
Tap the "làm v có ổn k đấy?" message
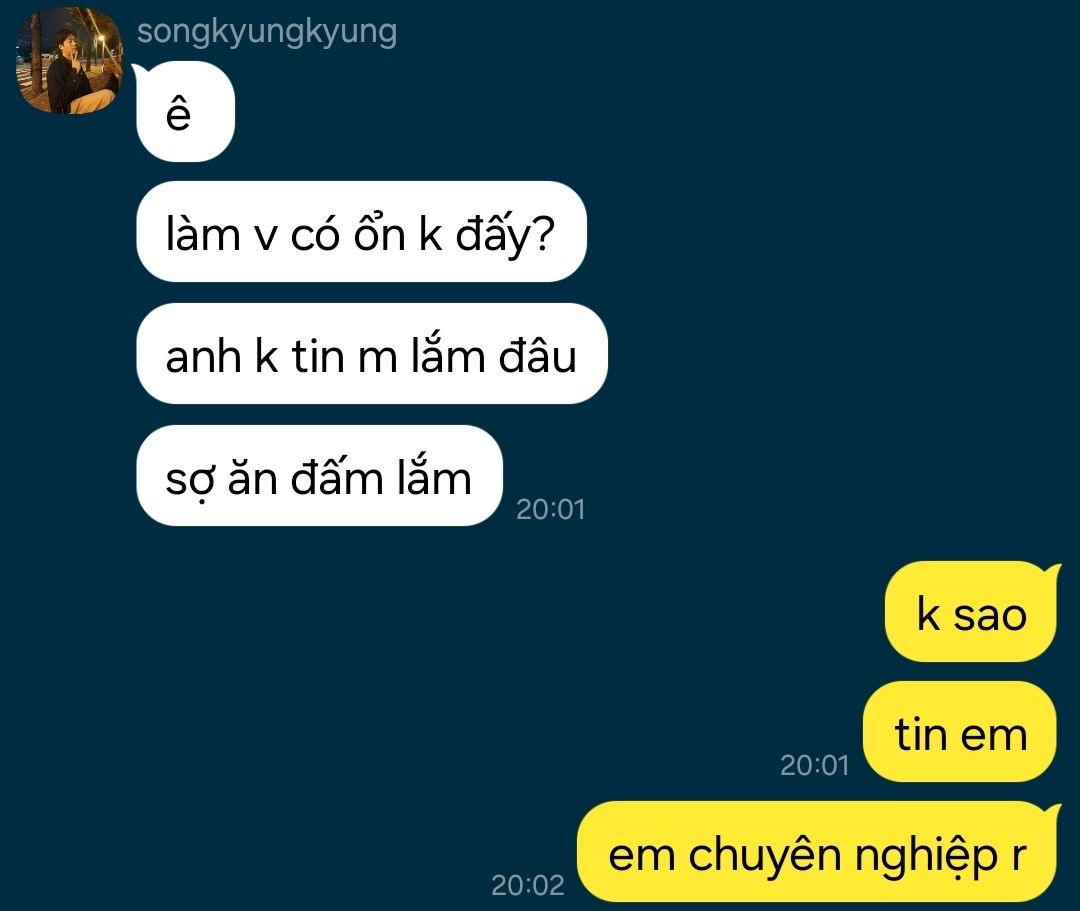[x=362, y=232]
